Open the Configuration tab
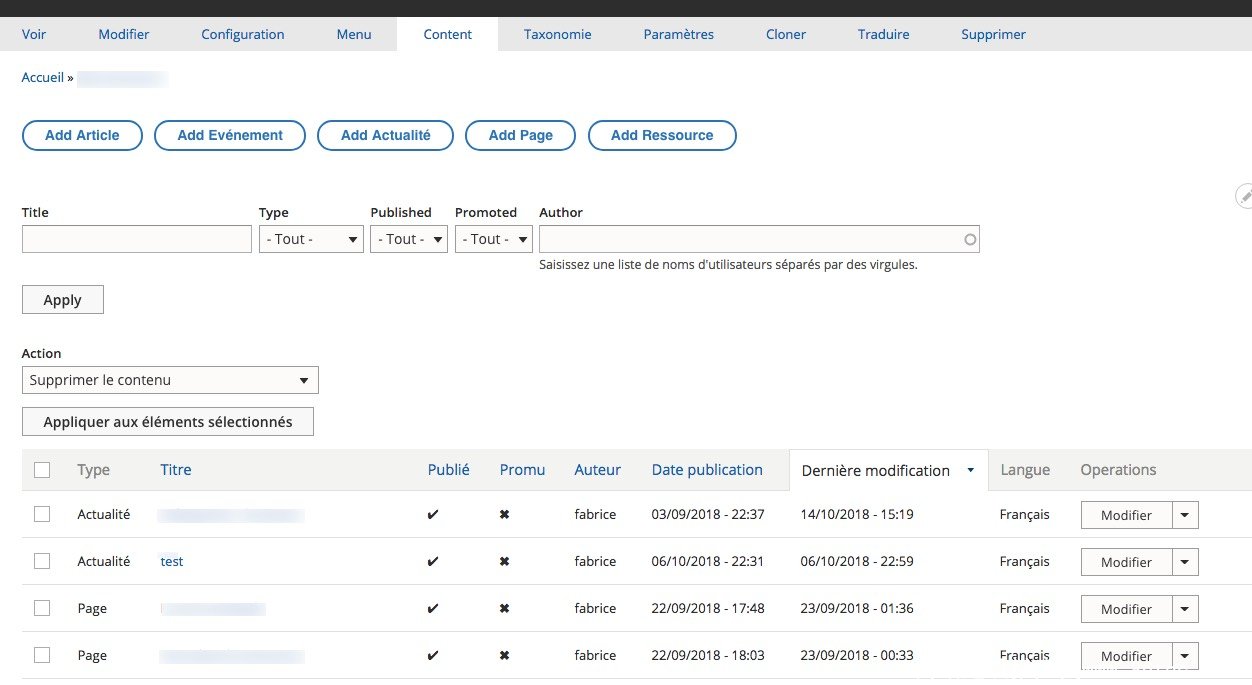Viewport: 1252px width, 685px height. (x=243, y=34)
